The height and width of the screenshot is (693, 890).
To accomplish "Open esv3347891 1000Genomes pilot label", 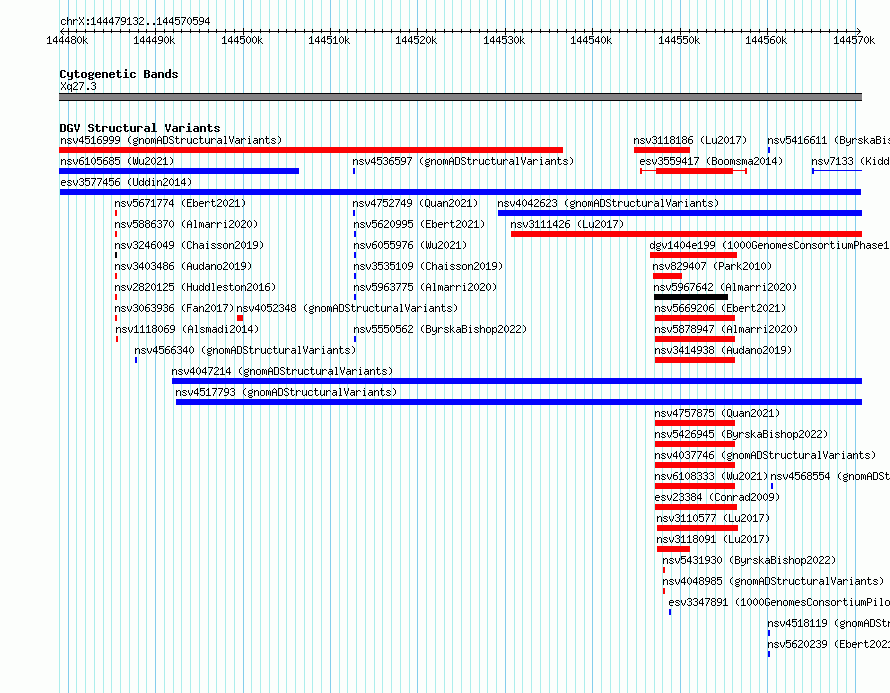I will tap(779, 602).
